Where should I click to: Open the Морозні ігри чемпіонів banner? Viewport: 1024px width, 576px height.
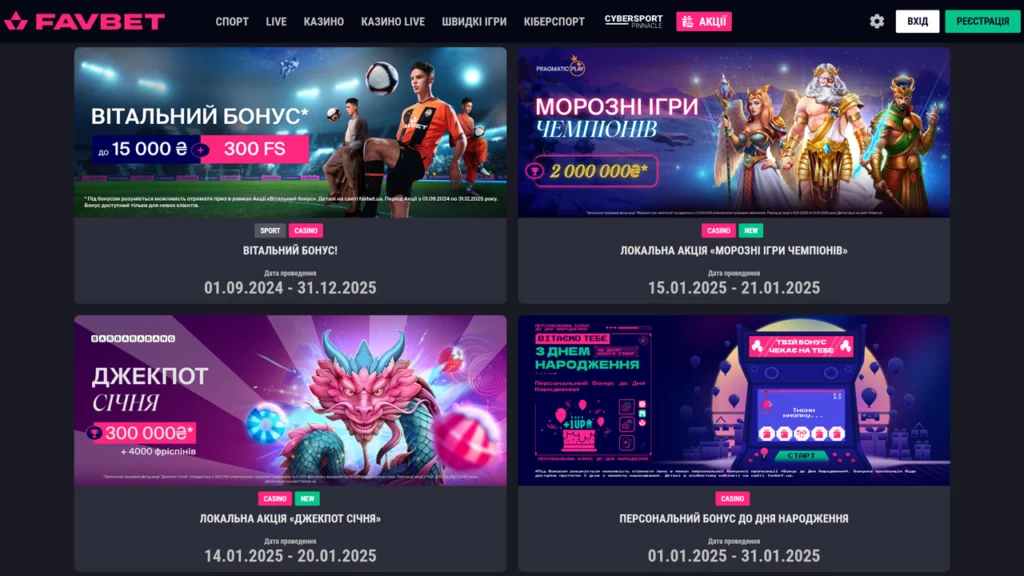click(733, 132)
